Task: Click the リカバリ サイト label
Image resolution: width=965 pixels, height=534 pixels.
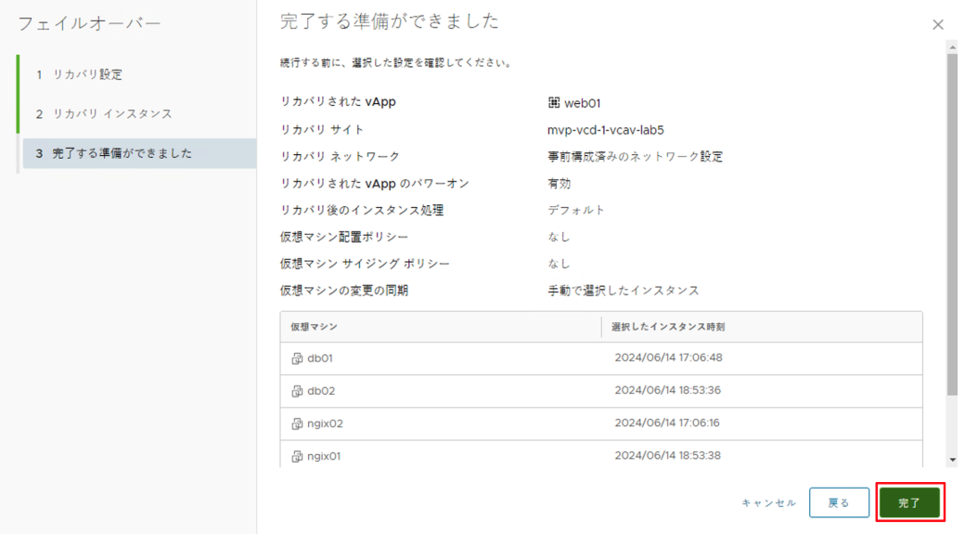Action: [322, 130]
